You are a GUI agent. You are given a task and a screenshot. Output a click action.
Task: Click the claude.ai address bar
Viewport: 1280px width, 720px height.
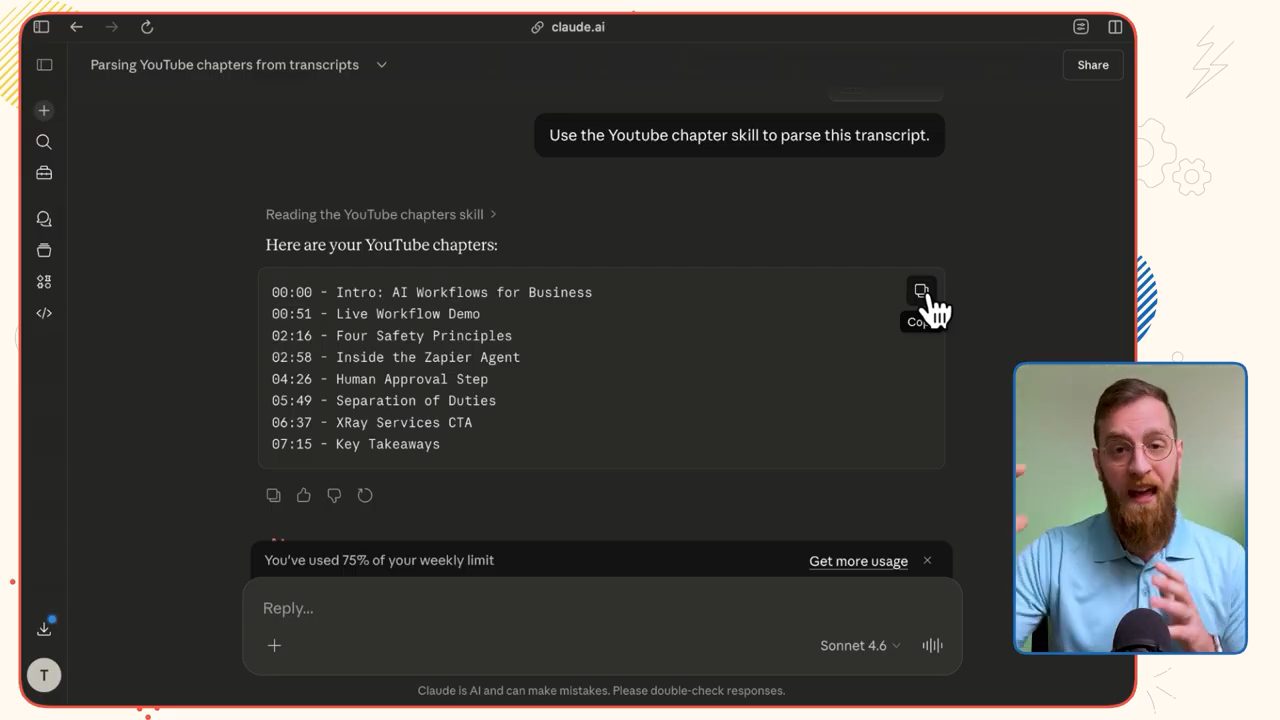tap(568, 27)
